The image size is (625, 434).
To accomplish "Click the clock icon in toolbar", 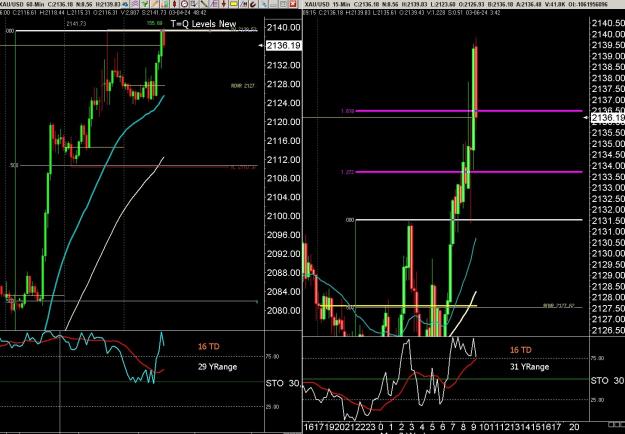I will click(185, 4).
